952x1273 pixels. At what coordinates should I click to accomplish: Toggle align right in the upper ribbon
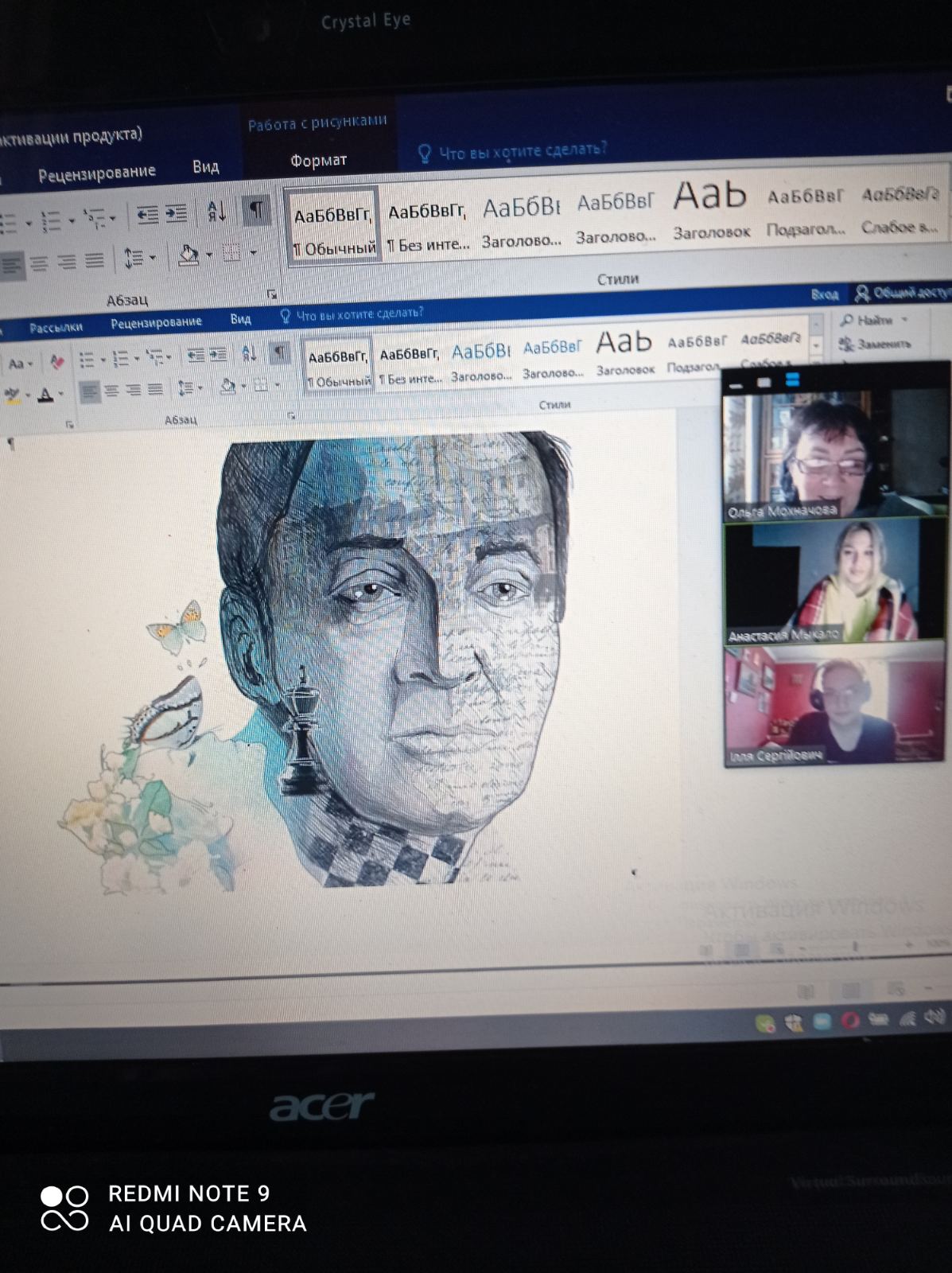67,262
